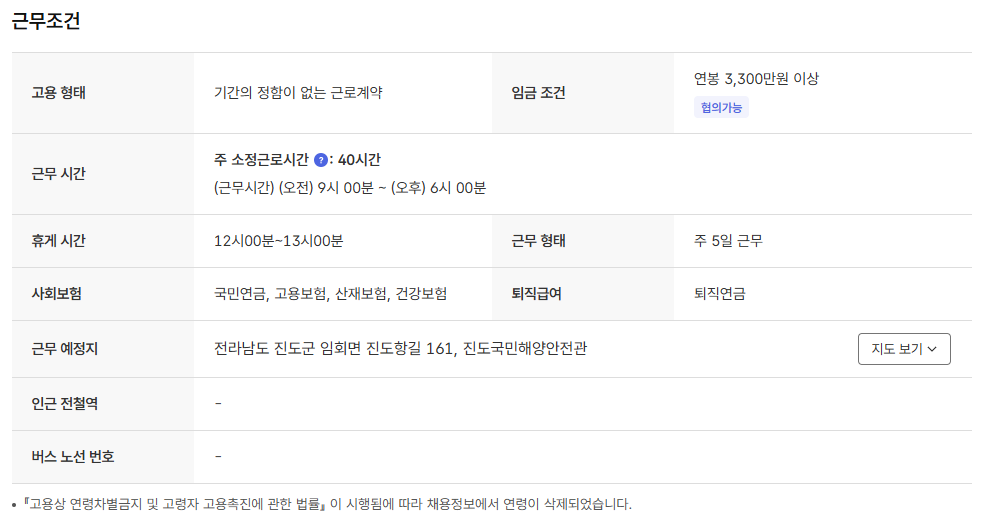The image size is (1000, 528).
Task: Select the 주 5일 근무 value
Action: pos(729,241)
